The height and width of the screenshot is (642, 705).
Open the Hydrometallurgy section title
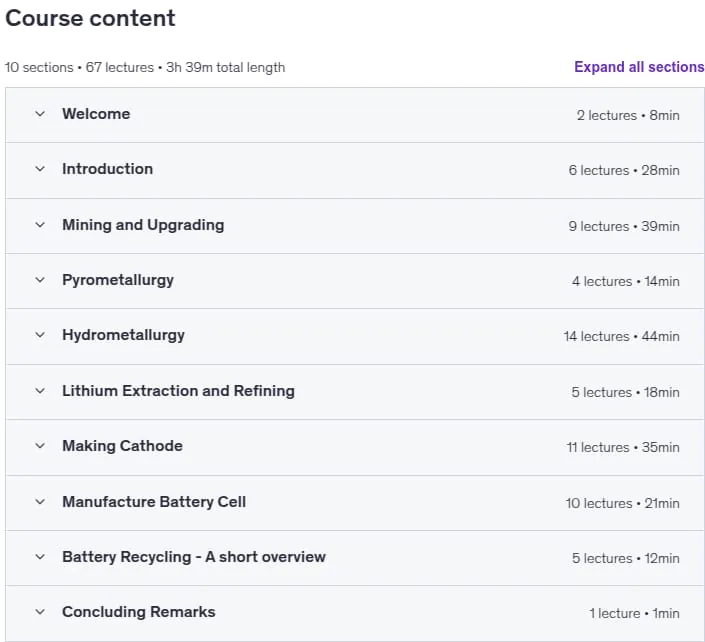[123, 335]
